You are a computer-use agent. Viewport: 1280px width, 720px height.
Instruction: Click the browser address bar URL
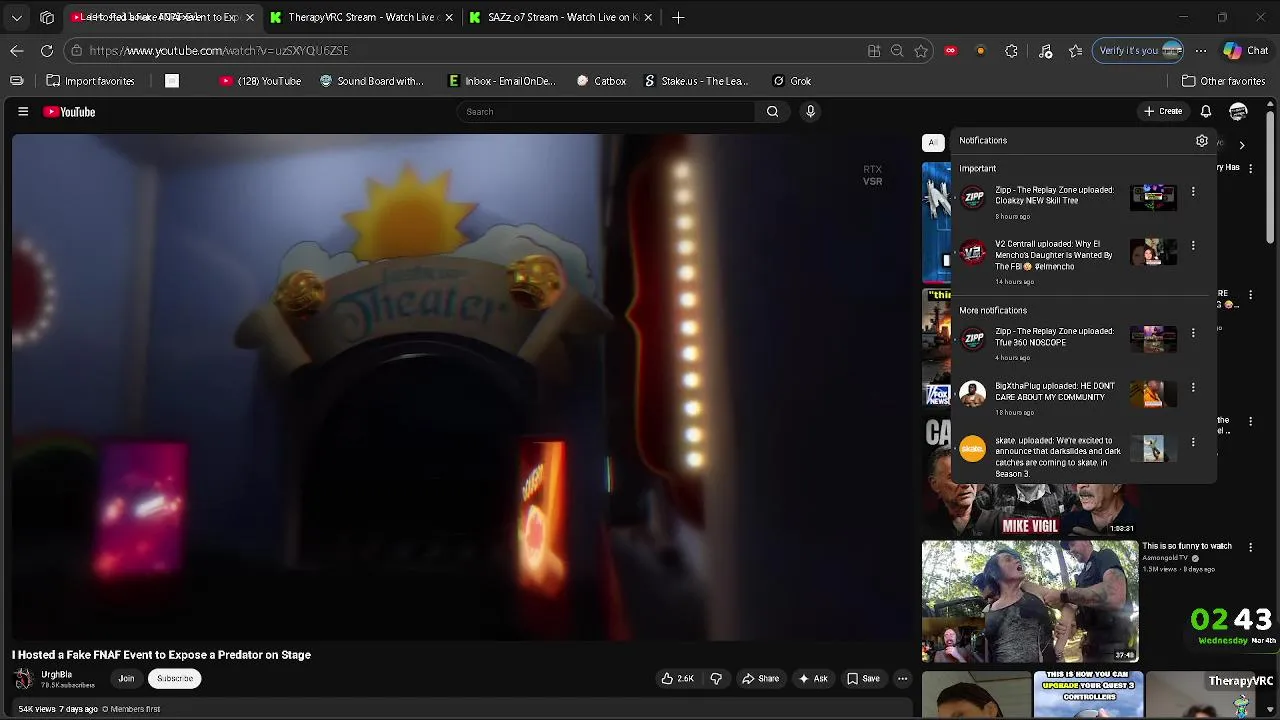pos(218,51)
